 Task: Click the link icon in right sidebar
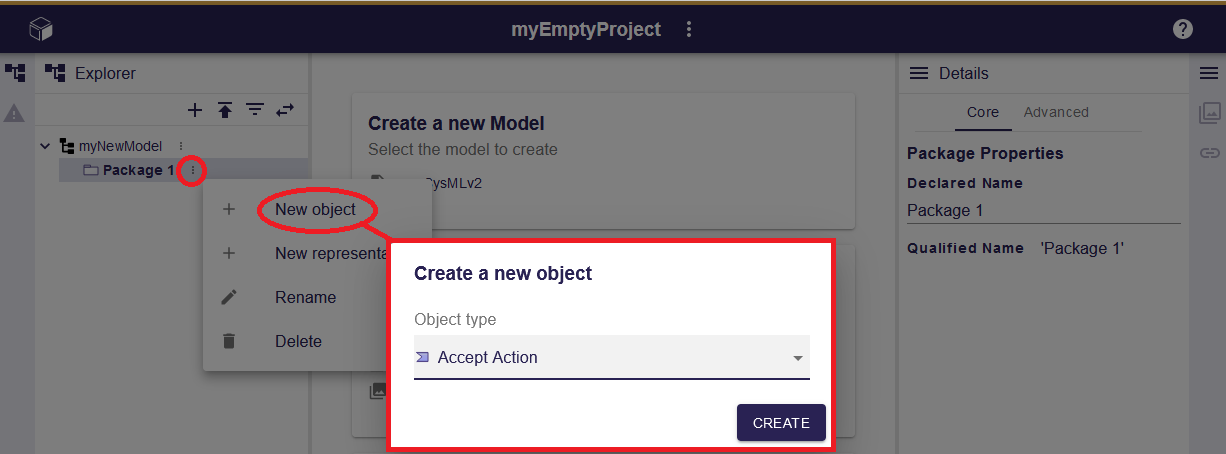(x=1209, y=153)
